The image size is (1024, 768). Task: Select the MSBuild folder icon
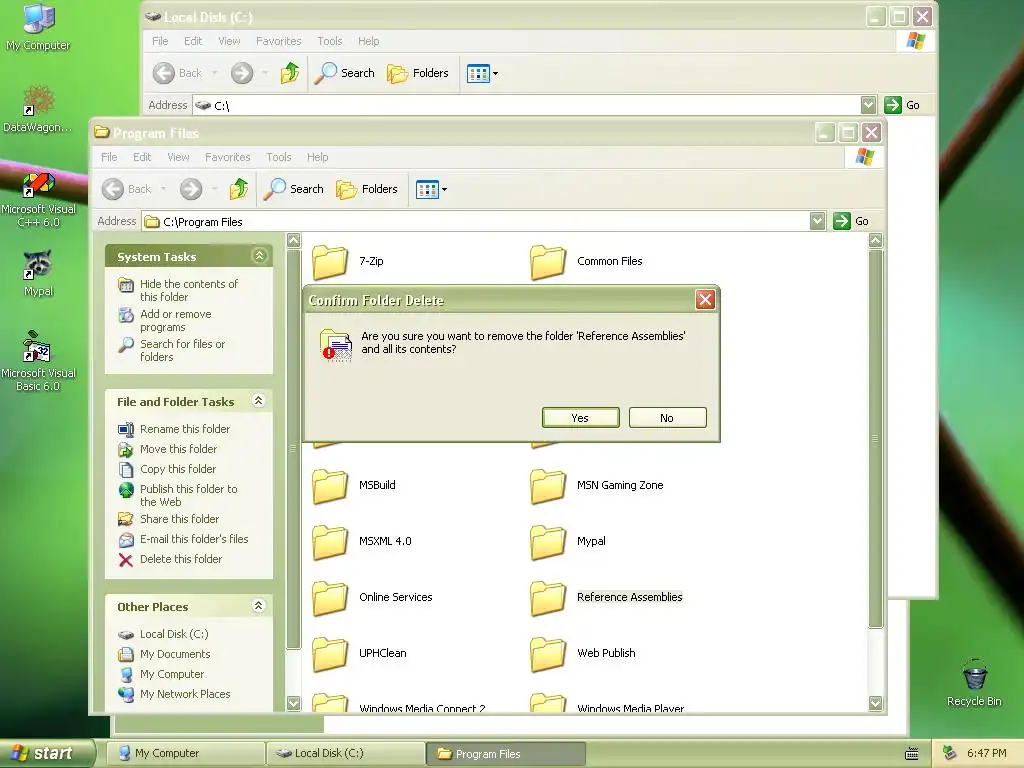click(330, 486)
